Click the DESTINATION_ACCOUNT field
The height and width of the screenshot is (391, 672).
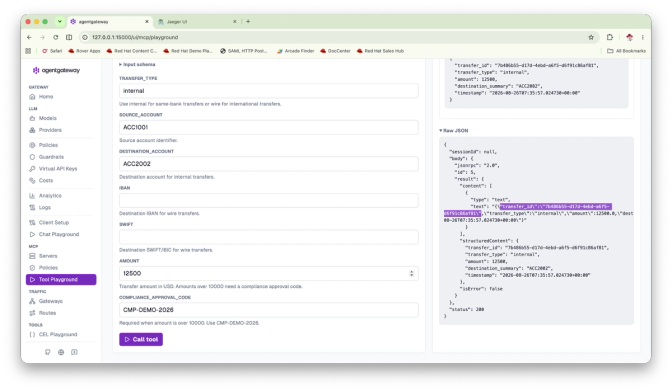point(269,164)
